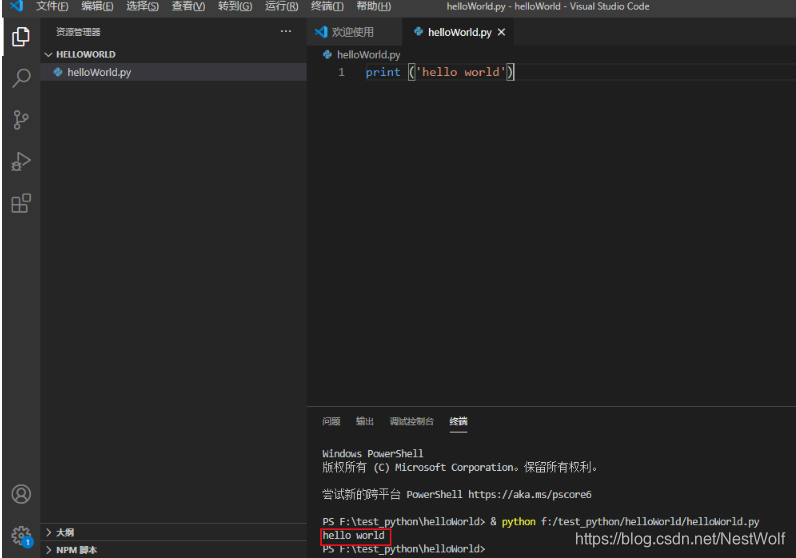Switch to the 欢迎使用 tab
796x558 pixels.
tap(354, 32)
